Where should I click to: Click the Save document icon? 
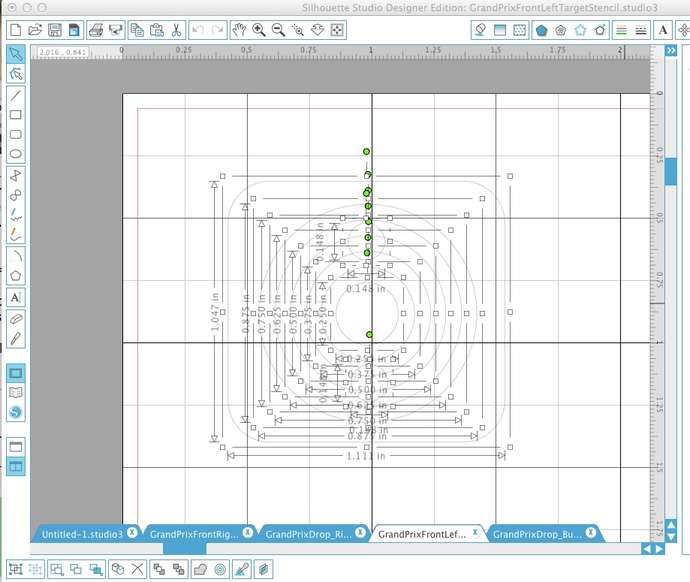tap(55, 30)
